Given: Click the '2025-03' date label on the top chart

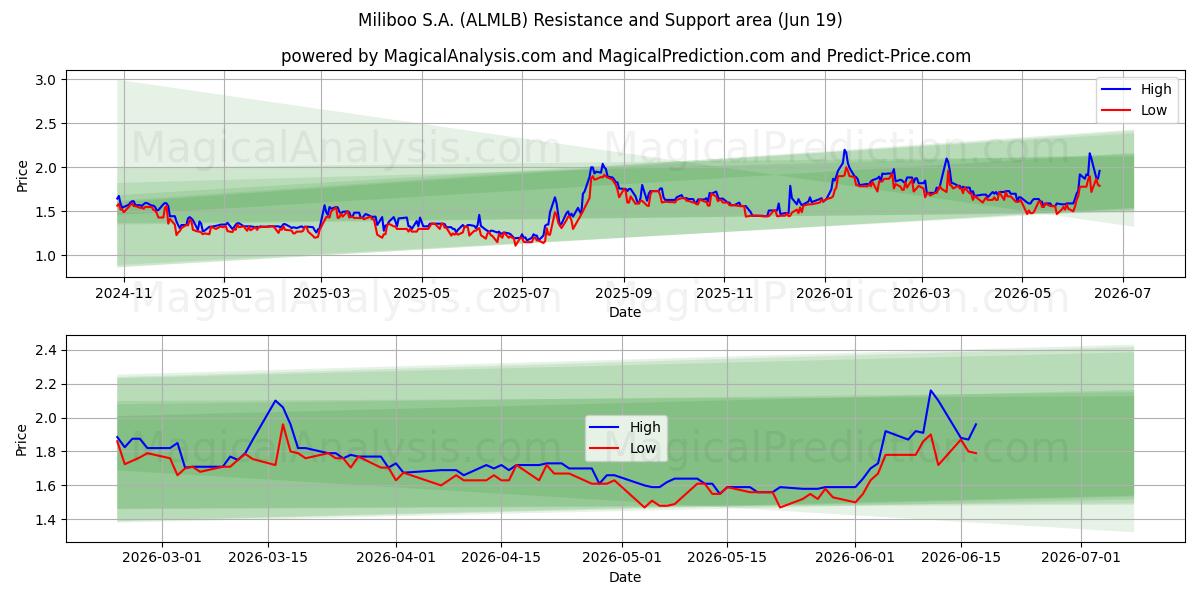Looking at the screenshot, I should click(x=321, y=294).
